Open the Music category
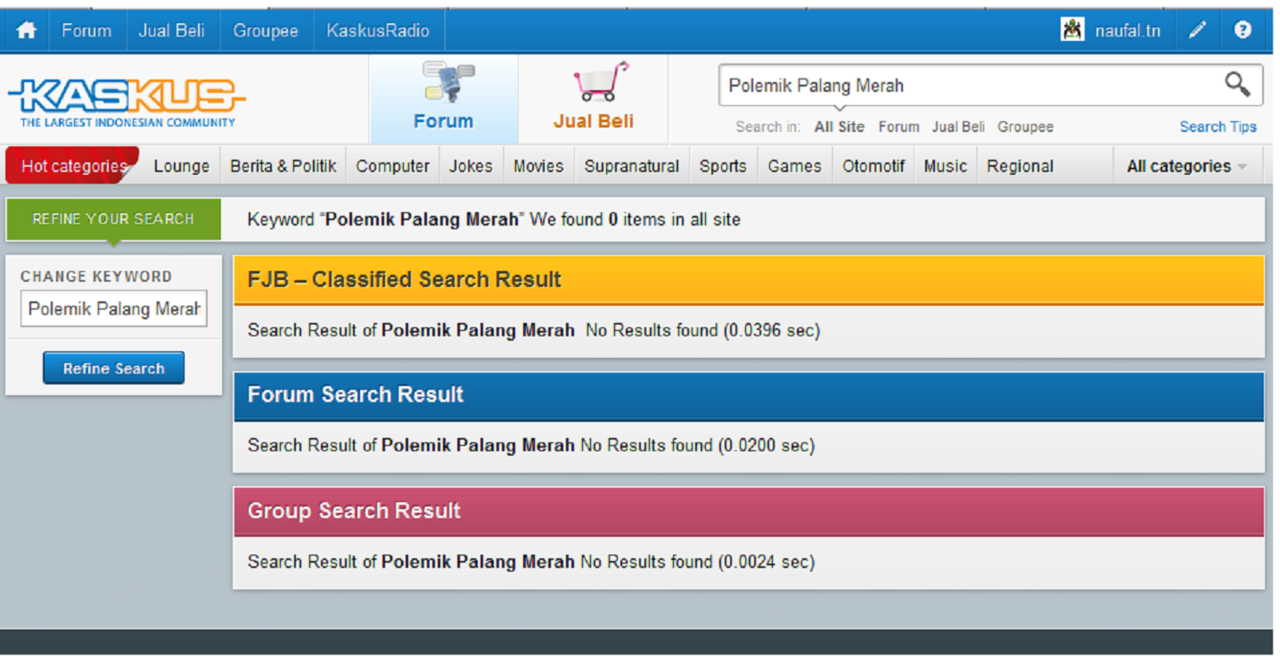 946,166
